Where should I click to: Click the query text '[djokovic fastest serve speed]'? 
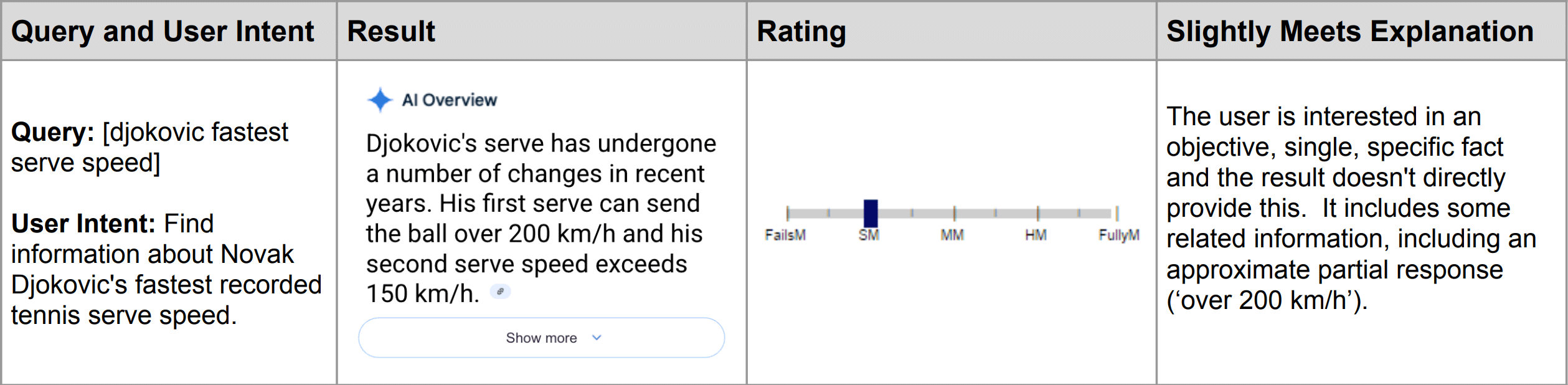[194, 133]
